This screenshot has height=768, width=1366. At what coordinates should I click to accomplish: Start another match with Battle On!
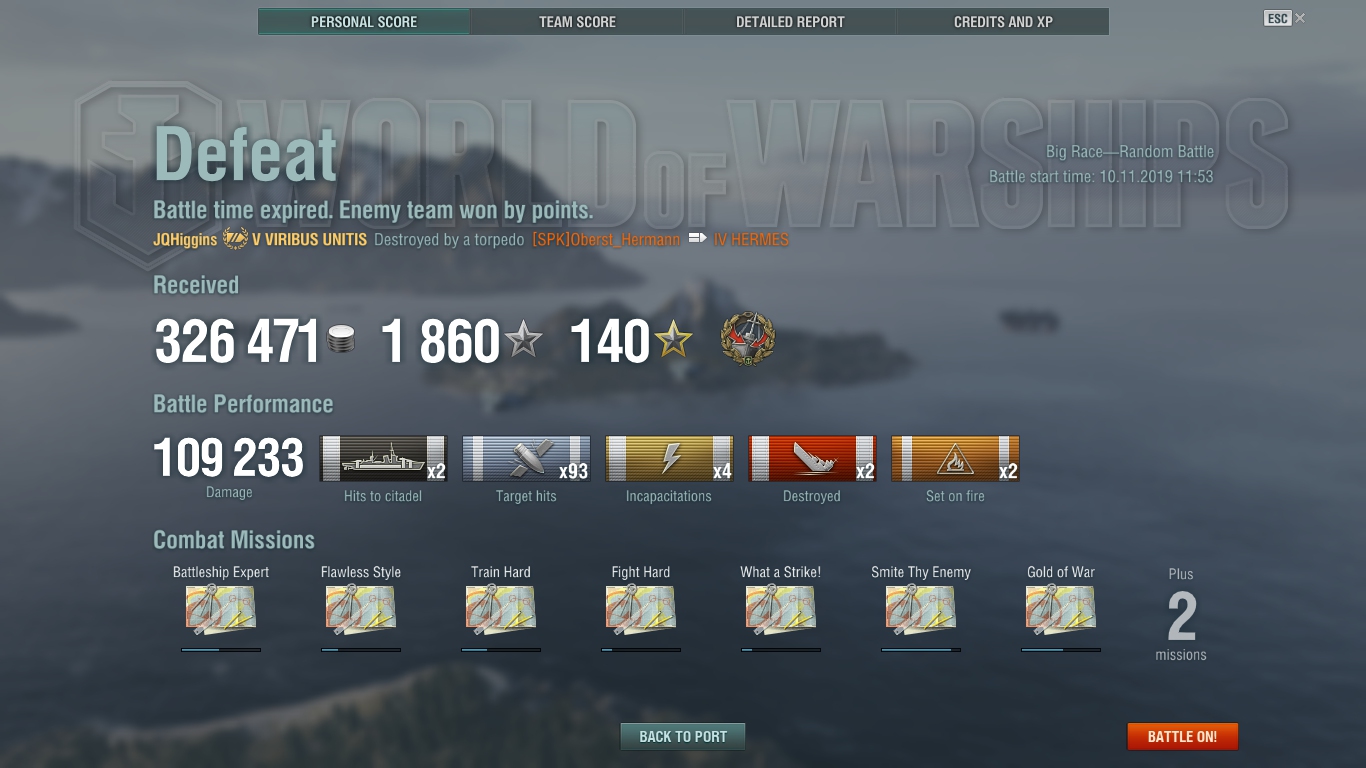1182,737
